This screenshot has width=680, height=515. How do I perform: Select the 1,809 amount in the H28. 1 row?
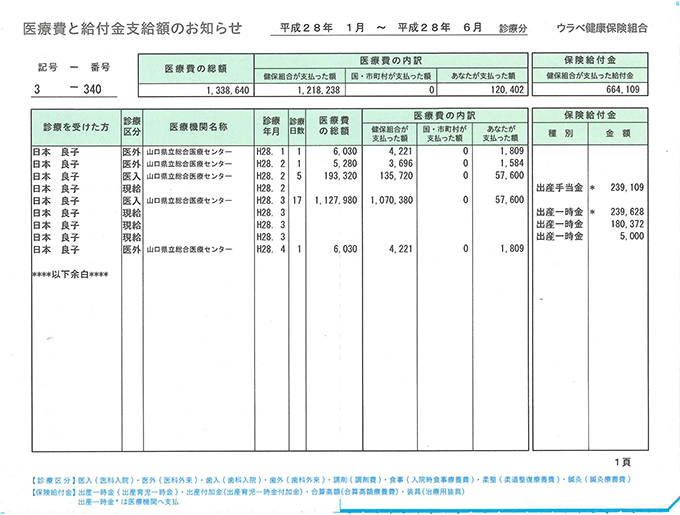pyautogui.click(x=512, y=151)
